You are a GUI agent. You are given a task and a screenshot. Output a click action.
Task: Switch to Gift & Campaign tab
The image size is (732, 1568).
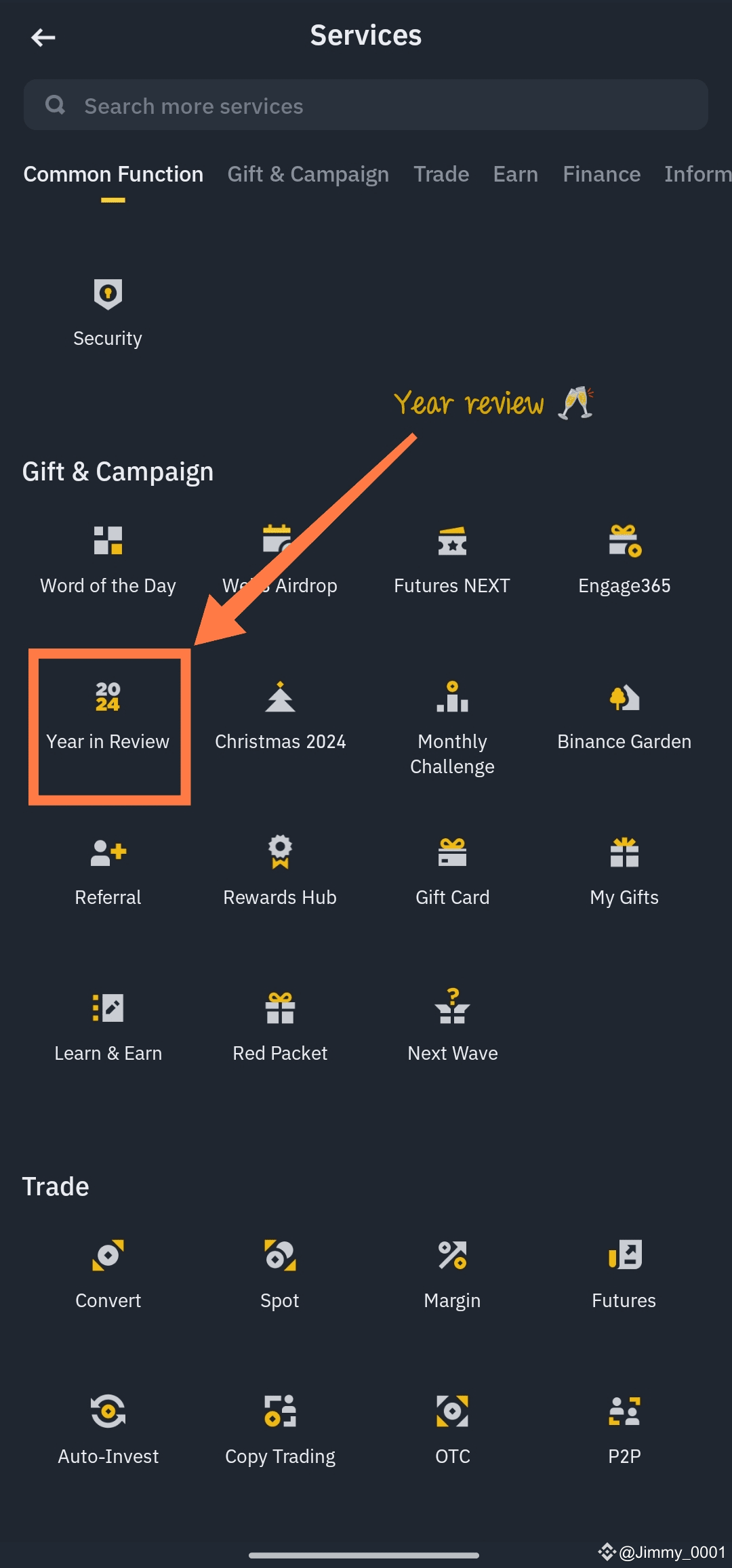click(308, 174)
